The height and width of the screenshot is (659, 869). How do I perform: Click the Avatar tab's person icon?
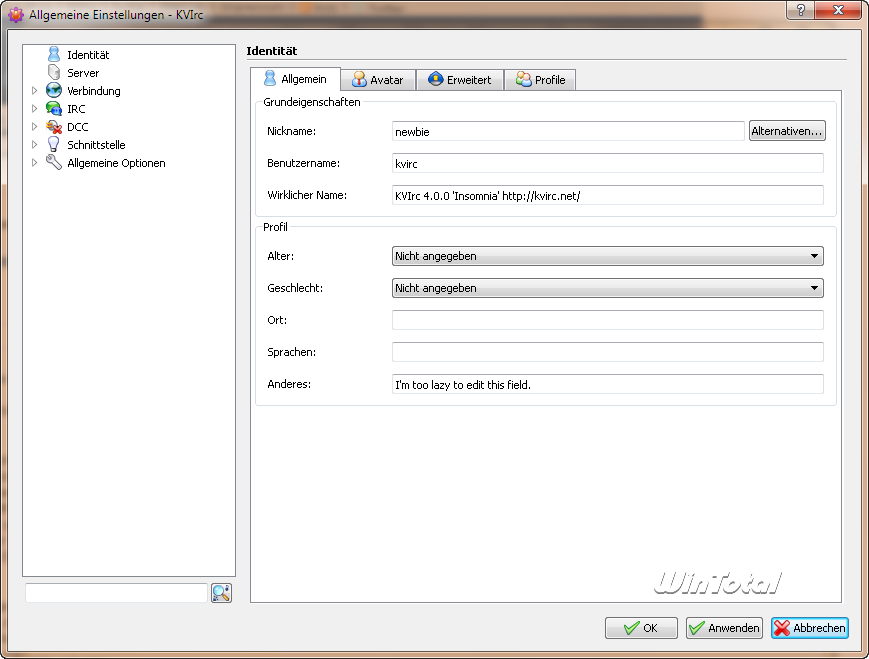[x=359, y=79]
